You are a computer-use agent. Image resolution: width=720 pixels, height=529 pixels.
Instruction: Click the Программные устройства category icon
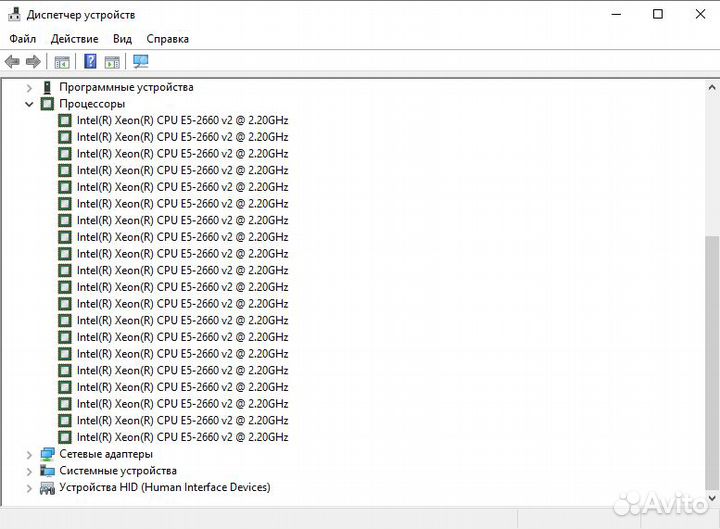click(47, 87)
